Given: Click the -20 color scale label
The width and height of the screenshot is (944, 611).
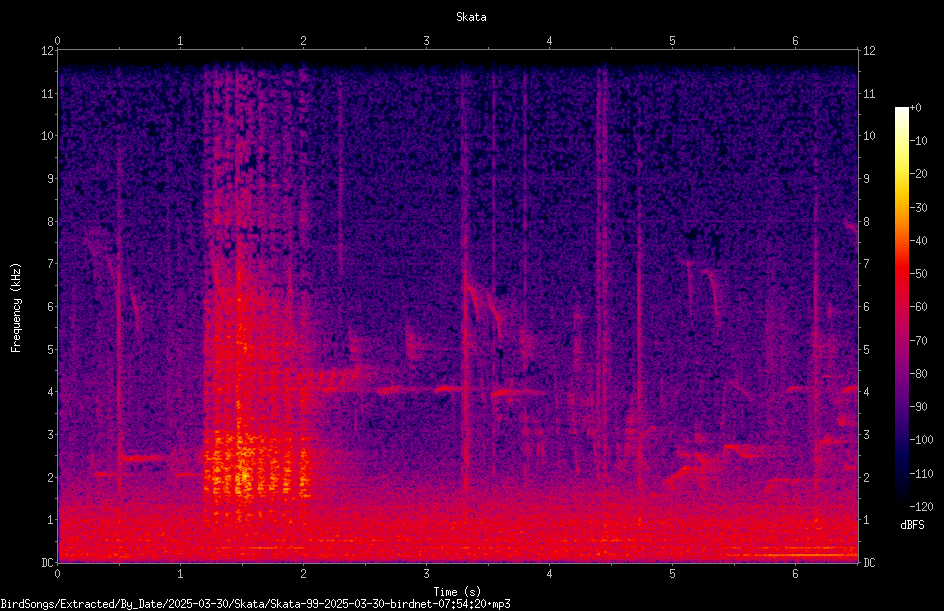Looking at the screenshot, I should click(x=919, y=174).
